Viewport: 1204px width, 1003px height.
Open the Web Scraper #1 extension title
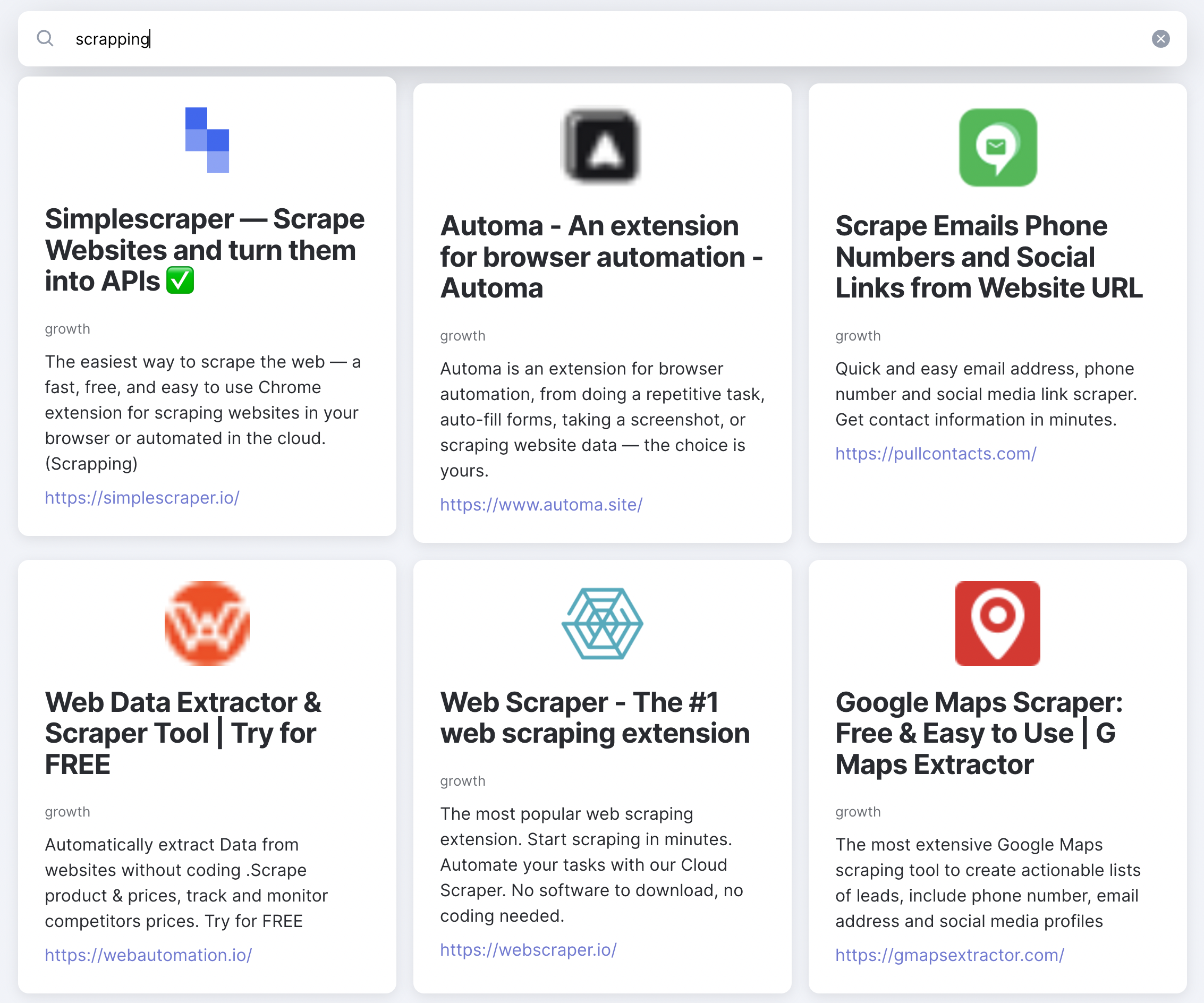(x=595, y=718)
